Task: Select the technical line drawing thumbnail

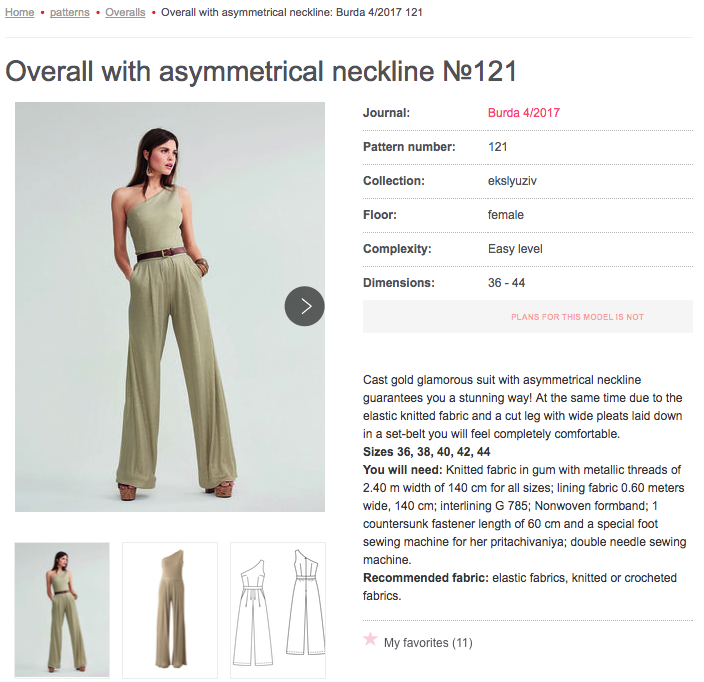Action: pyautogui.click(x=278, y=610)
